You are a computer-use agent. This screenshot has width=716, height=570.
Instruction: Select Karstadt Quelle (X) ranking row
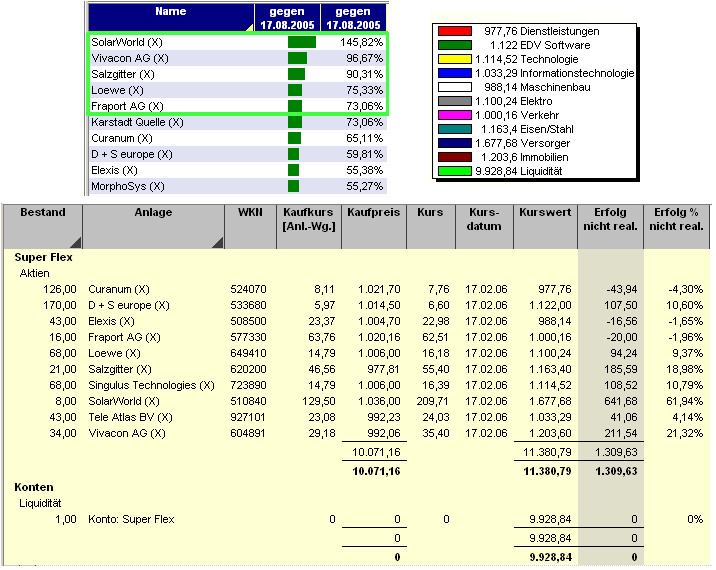(237, 122)
